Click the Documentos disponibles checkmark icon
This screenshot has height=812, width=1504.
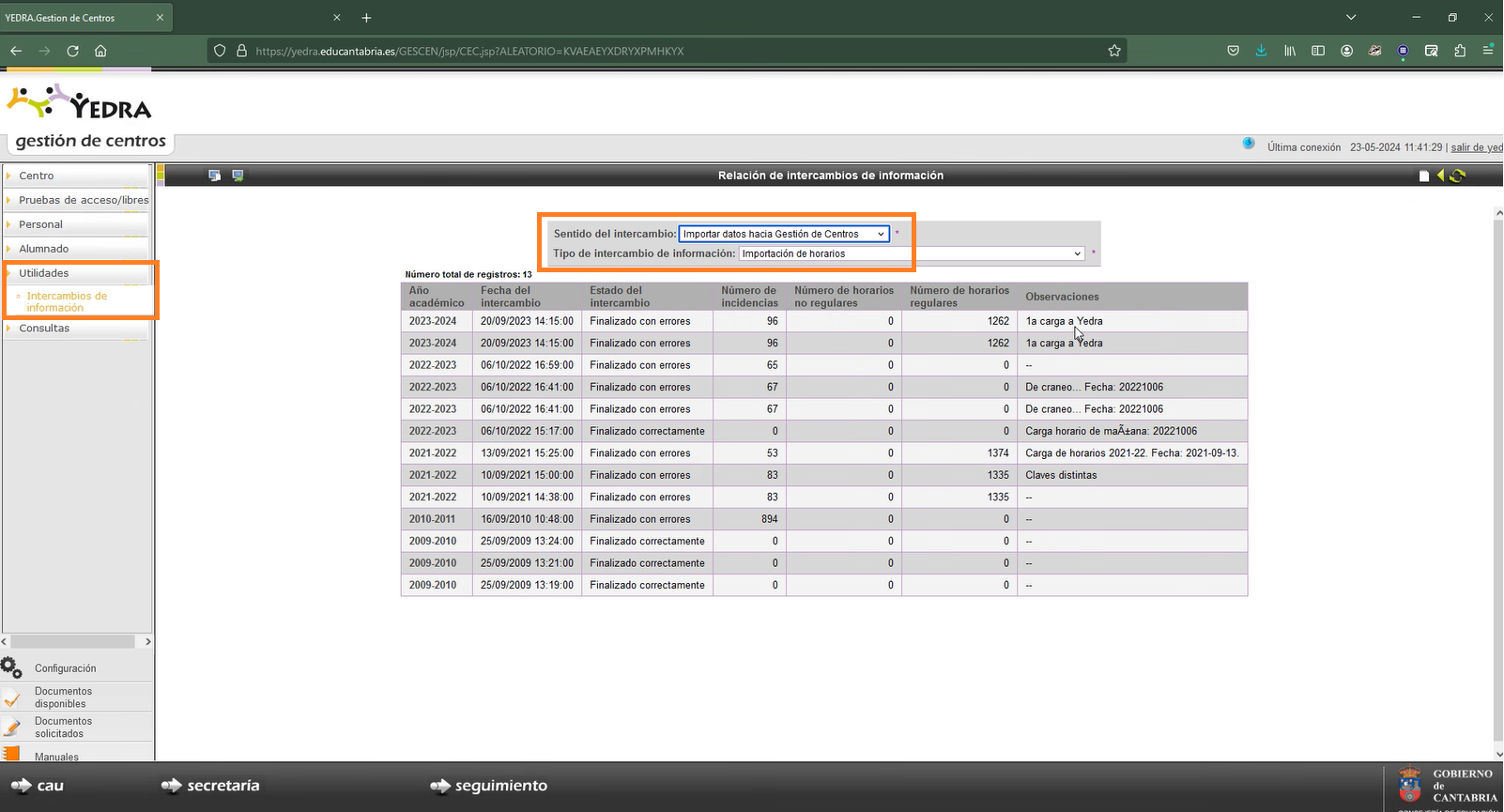[x=11, y=698]
